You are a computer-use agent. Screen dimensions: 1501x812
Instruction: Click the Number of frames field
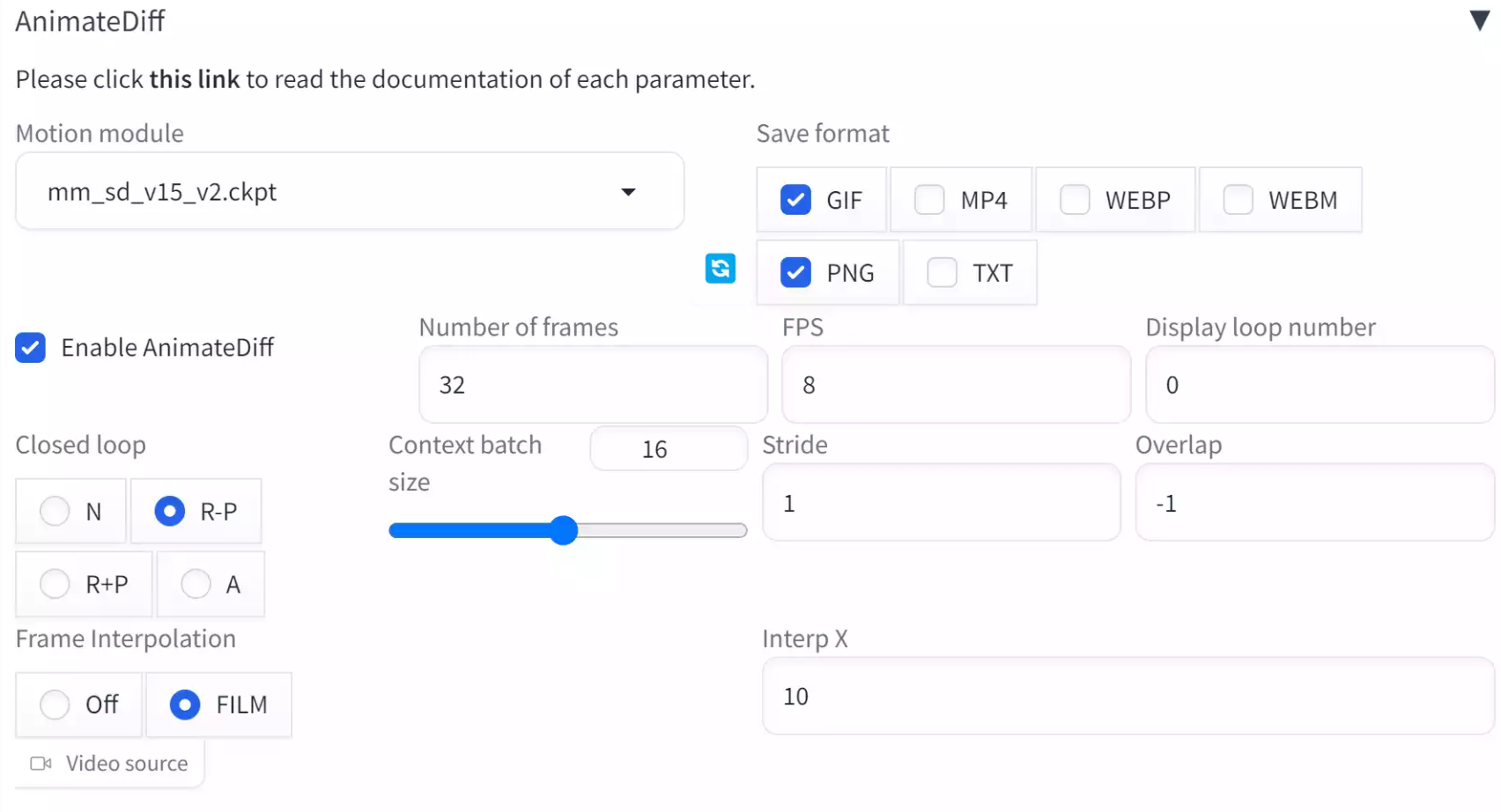pyautogui.click(x=593, y=385)
